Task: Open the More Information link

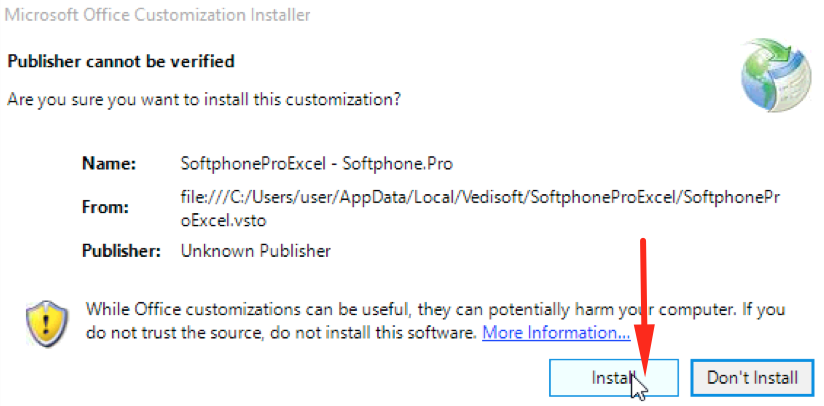Action: pyautogui.click(x=556, y=332)
